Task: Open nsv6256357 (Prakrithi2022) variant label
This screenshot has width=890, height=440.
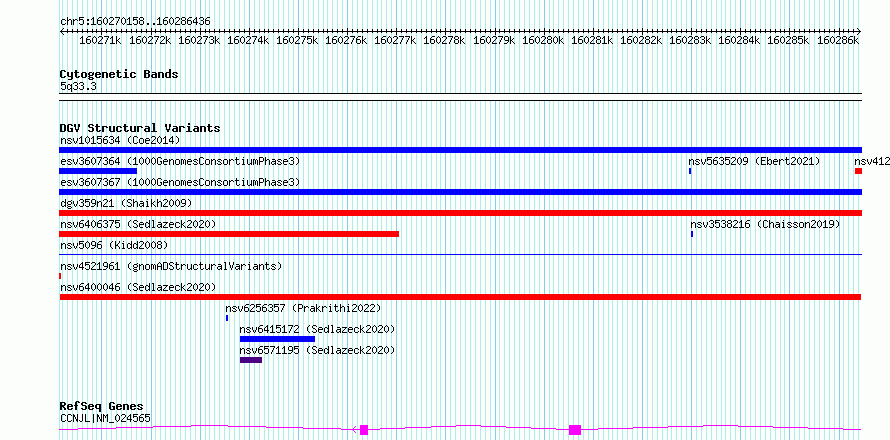Action: point(303,309)
